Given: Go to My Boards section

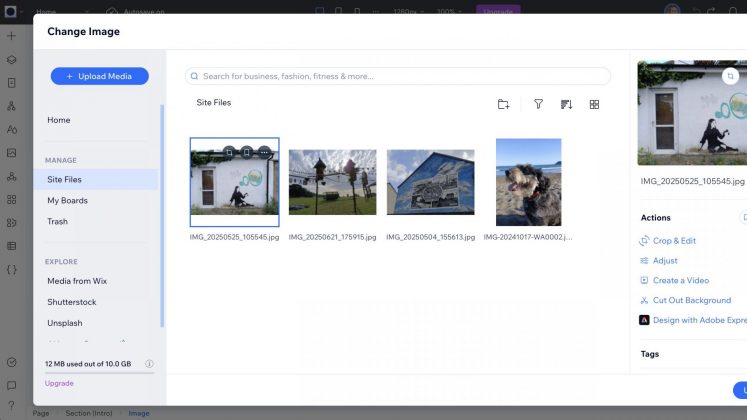Looking at the screenshot, I should (x=67, y=201).
